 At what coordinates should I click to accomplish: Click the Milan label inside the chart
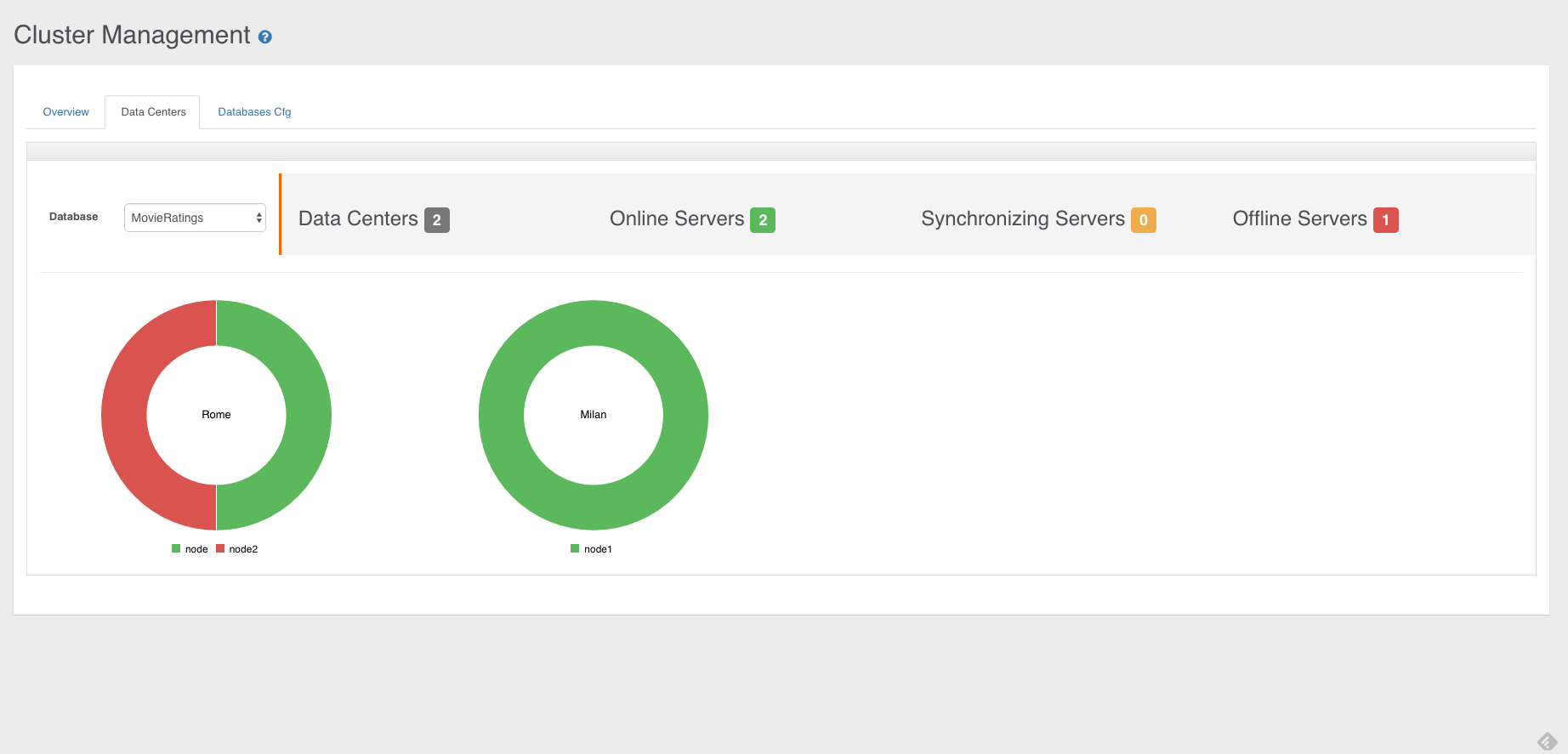click(594, 415)
